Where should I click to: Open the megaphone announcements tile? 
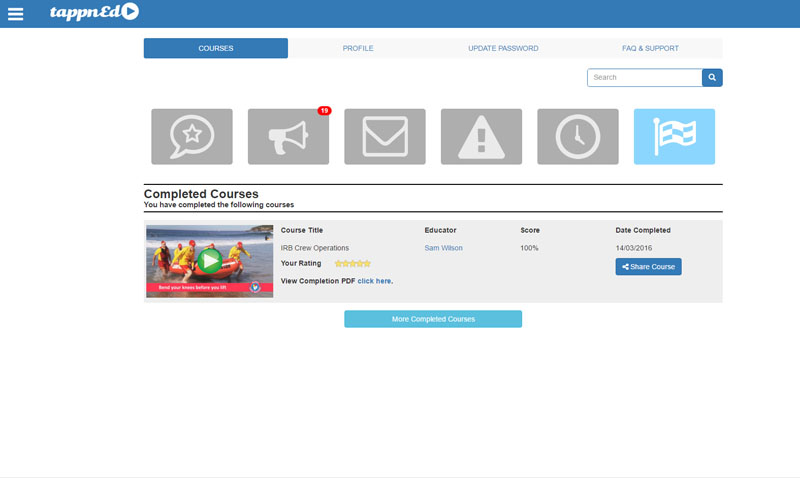pyautogui.click(x=288, y=137)
